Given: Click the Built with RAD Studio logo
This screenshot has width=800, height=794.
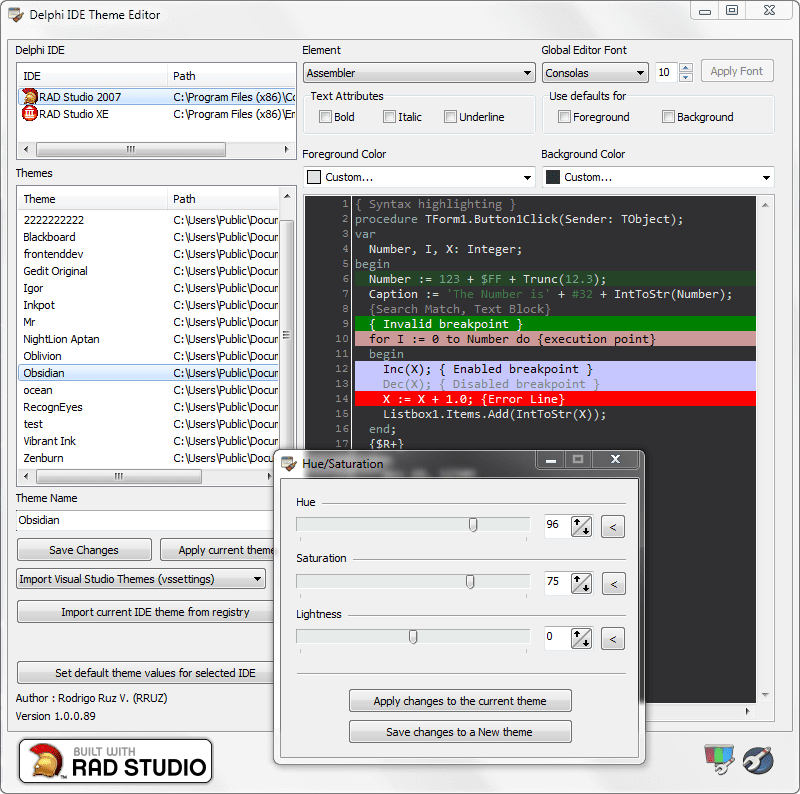Looking at the screenshot, I should pyautogui.click(x=116, y=761).
